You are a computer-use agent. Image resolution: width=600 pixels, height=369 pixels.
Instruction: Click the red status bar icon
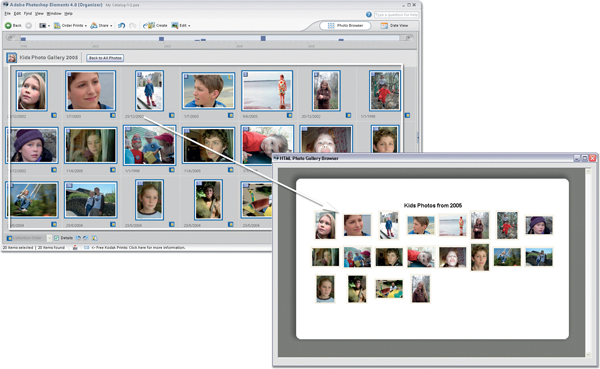(x=75, y=248)
